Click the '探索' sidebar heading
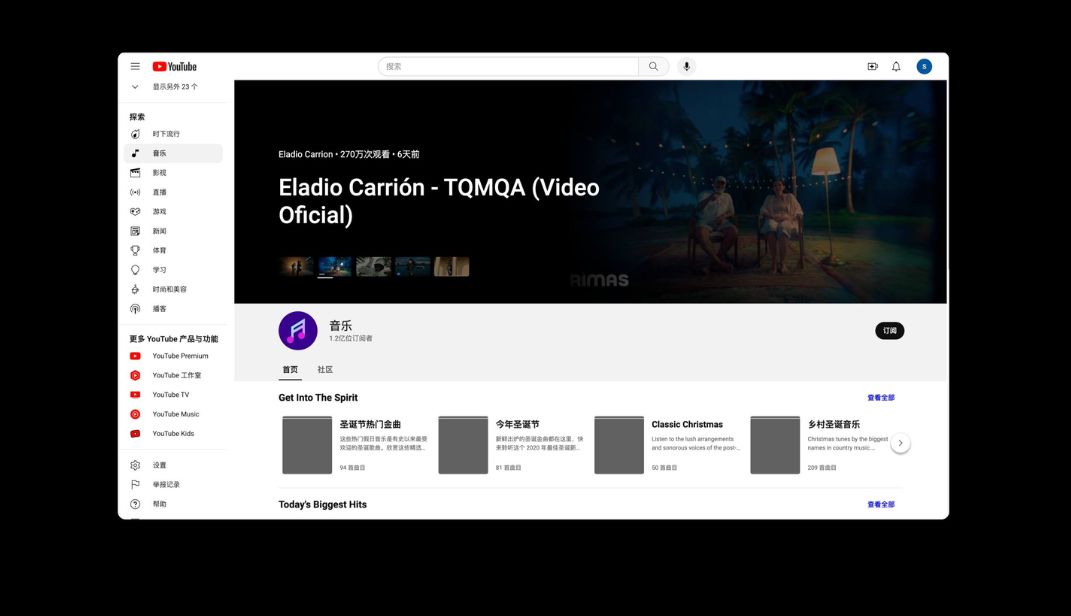Screen dimensions: 1071x616 (137, 117)
